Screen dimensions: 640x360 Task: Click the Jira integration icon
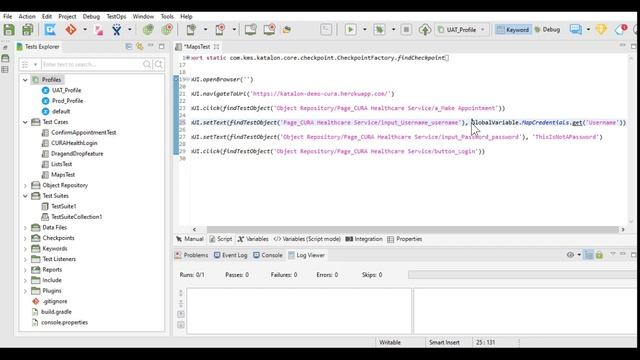(x=117, y=29)
